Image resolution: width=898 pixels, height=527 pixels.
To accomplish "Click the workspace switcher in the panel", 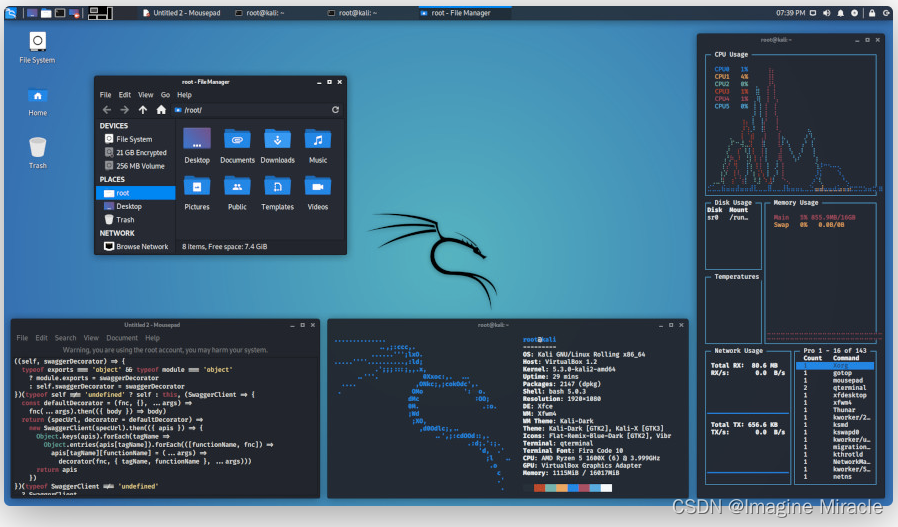I will [x=100, y=13].
